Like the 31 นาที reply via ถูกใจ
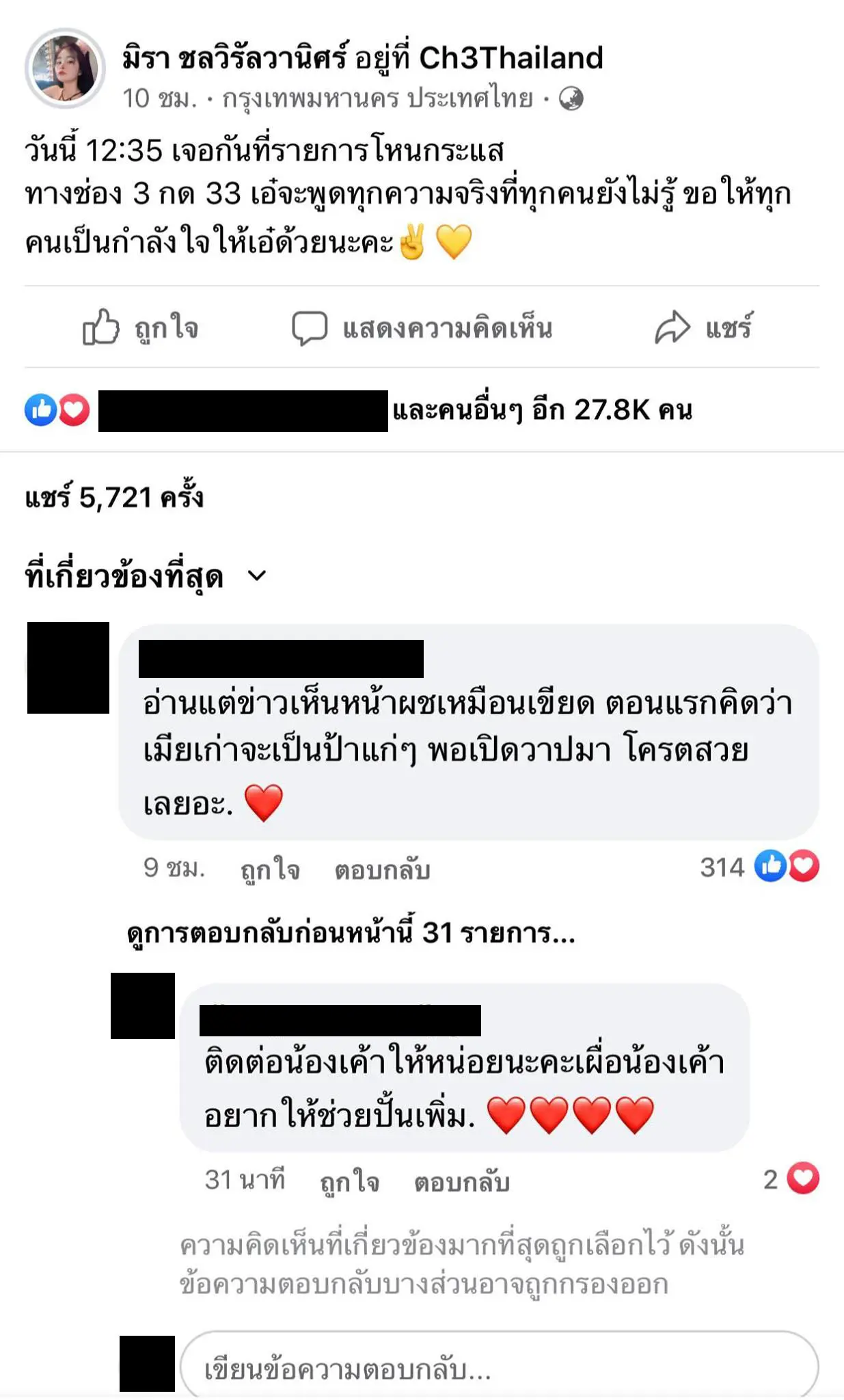The width and height of the screenshot is (844, 1400). (350, 1181)
